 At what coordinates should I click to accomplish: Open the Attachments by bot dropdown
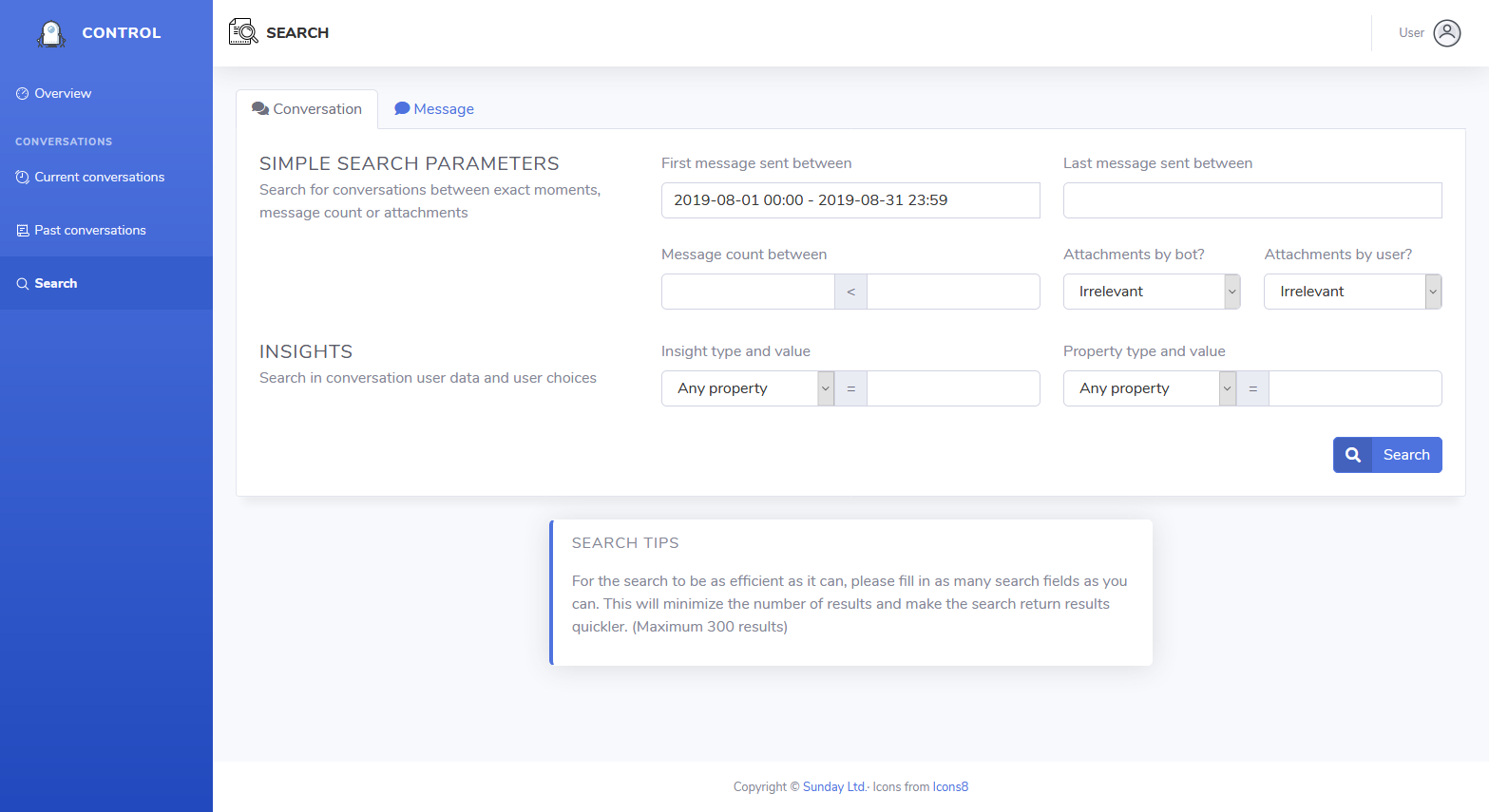pos(1151,292)
